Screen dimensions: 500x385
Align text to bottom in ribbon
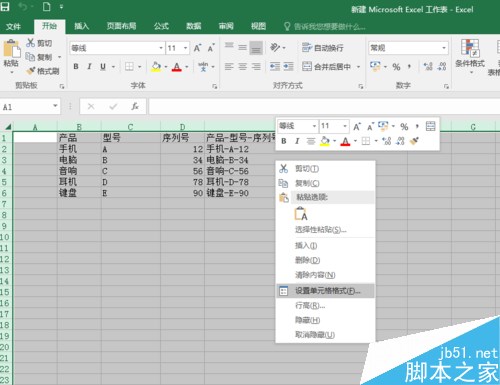256,48
